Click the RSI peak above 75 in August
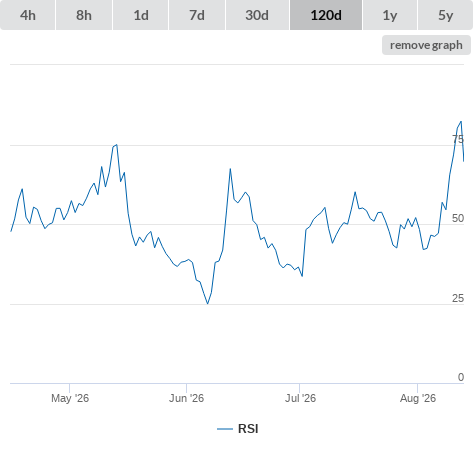This screenshot has height=455, width=474. click(x=461, y=122)
